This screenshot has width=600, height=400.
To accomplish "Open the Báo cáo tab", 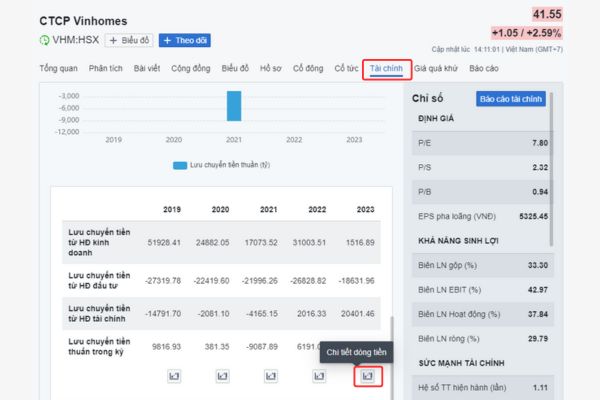I will (x=484, y=69).
